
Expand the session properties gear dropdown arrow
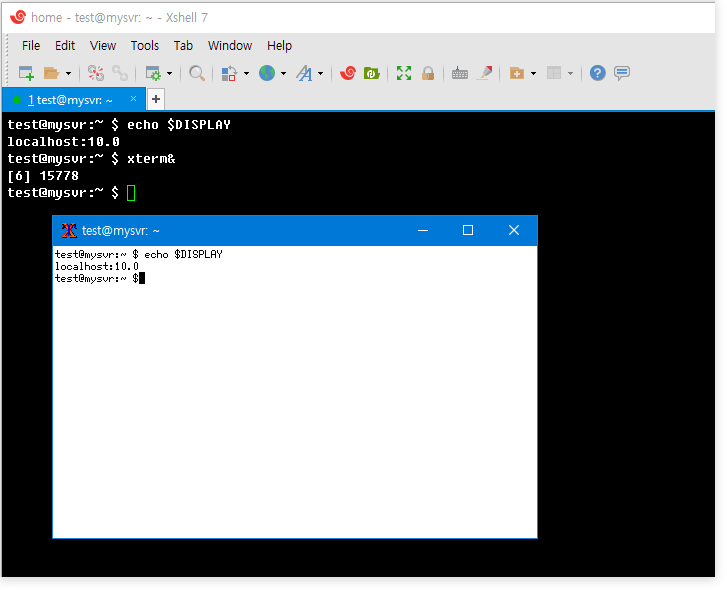(169, 73)
